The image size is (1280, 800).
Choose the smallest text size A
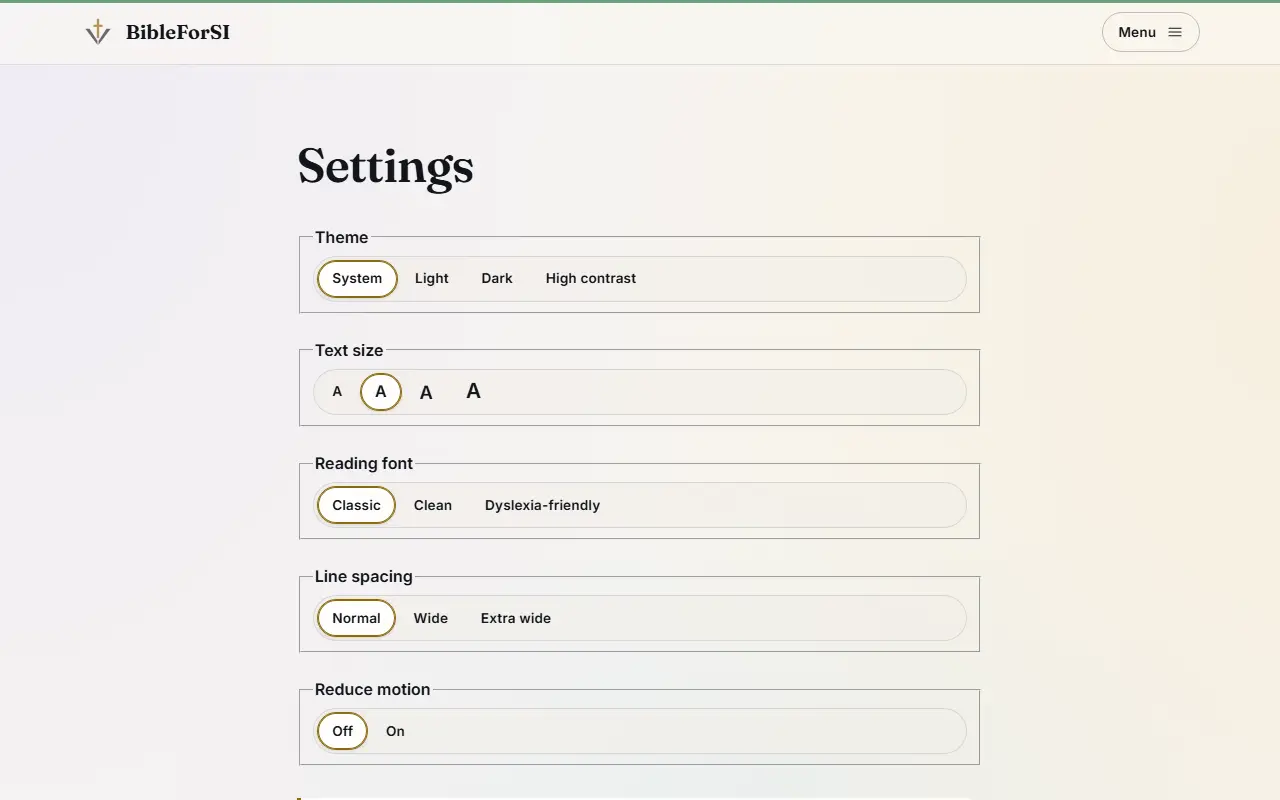tap(337, 392)
